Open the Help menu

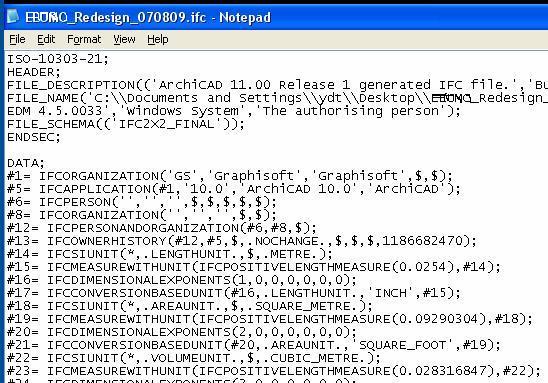click(x=158, y=39)
